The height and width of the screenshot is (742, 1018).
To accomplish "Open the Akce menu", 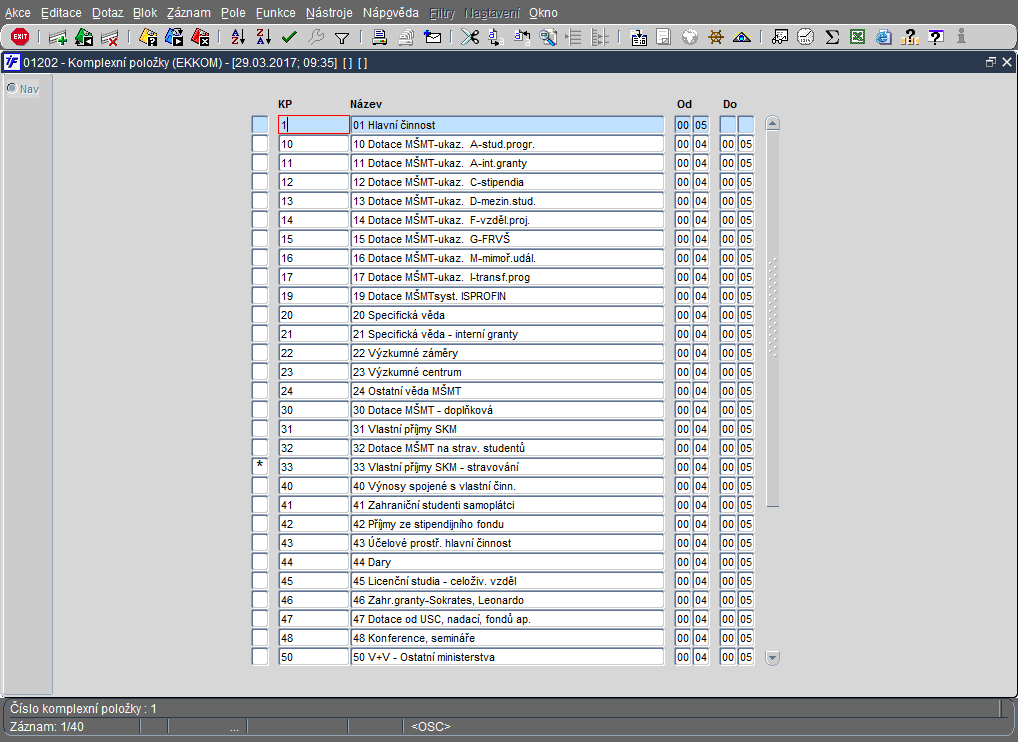I will tap(18, 13).
